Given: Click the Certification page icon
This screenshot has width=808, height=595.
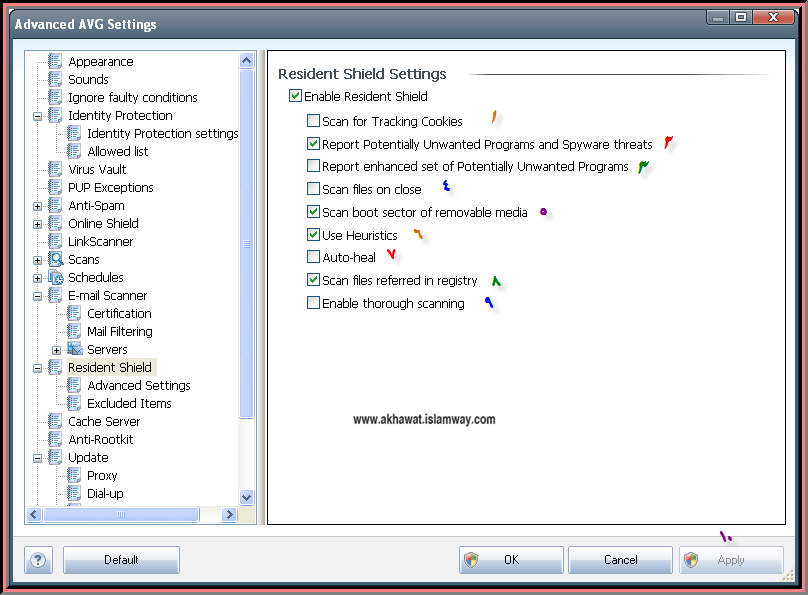Looking at the screenshot, I should click(74, 313).
